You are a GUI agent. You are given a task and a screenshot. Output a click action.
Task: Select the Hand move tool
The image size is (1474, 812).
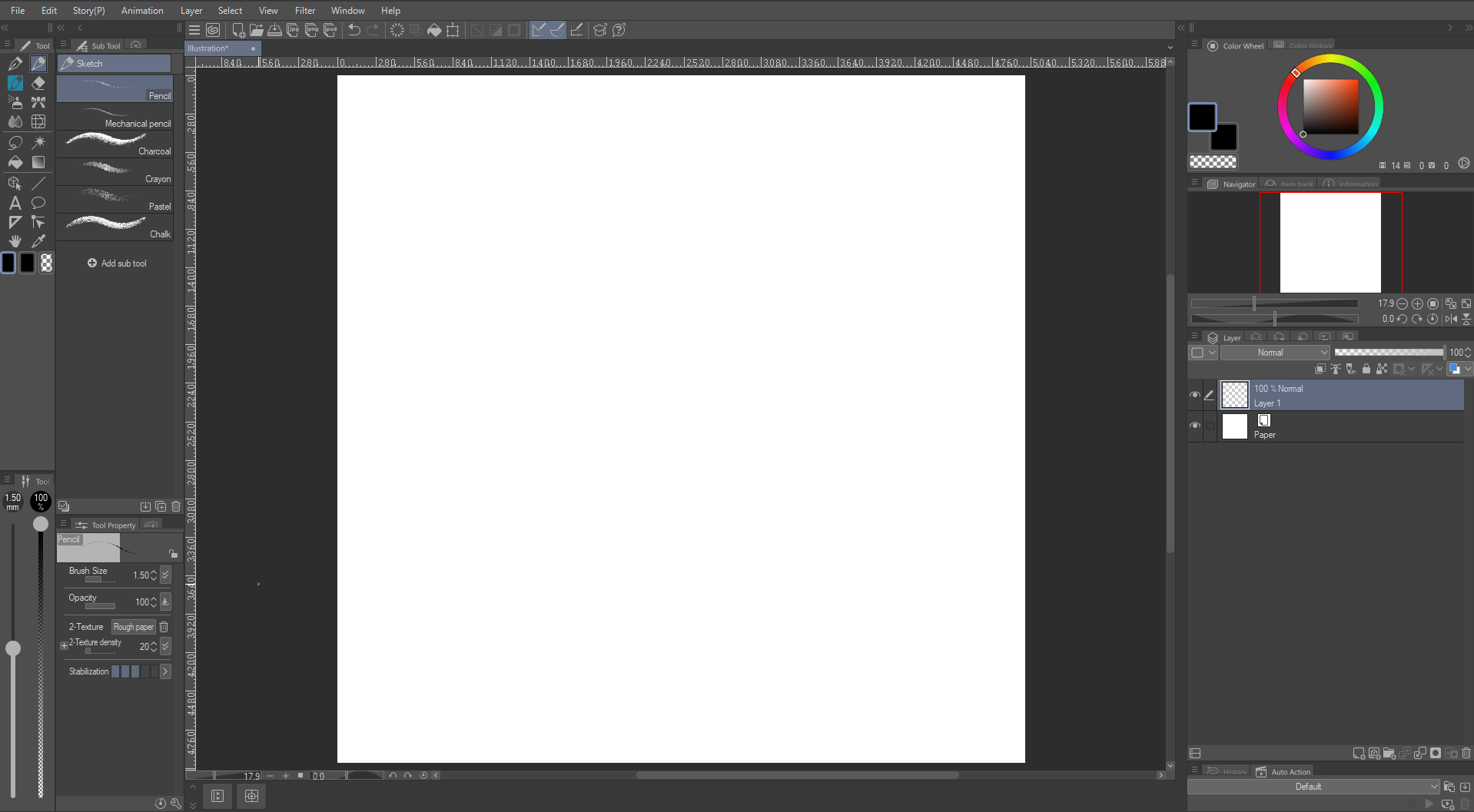coord(15,241)
